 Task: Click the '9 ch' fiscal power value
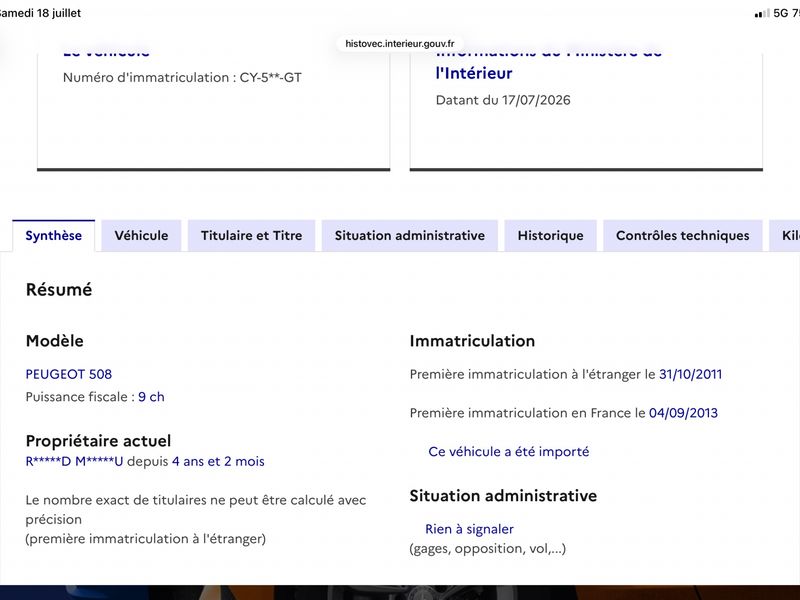click(152, 397)
